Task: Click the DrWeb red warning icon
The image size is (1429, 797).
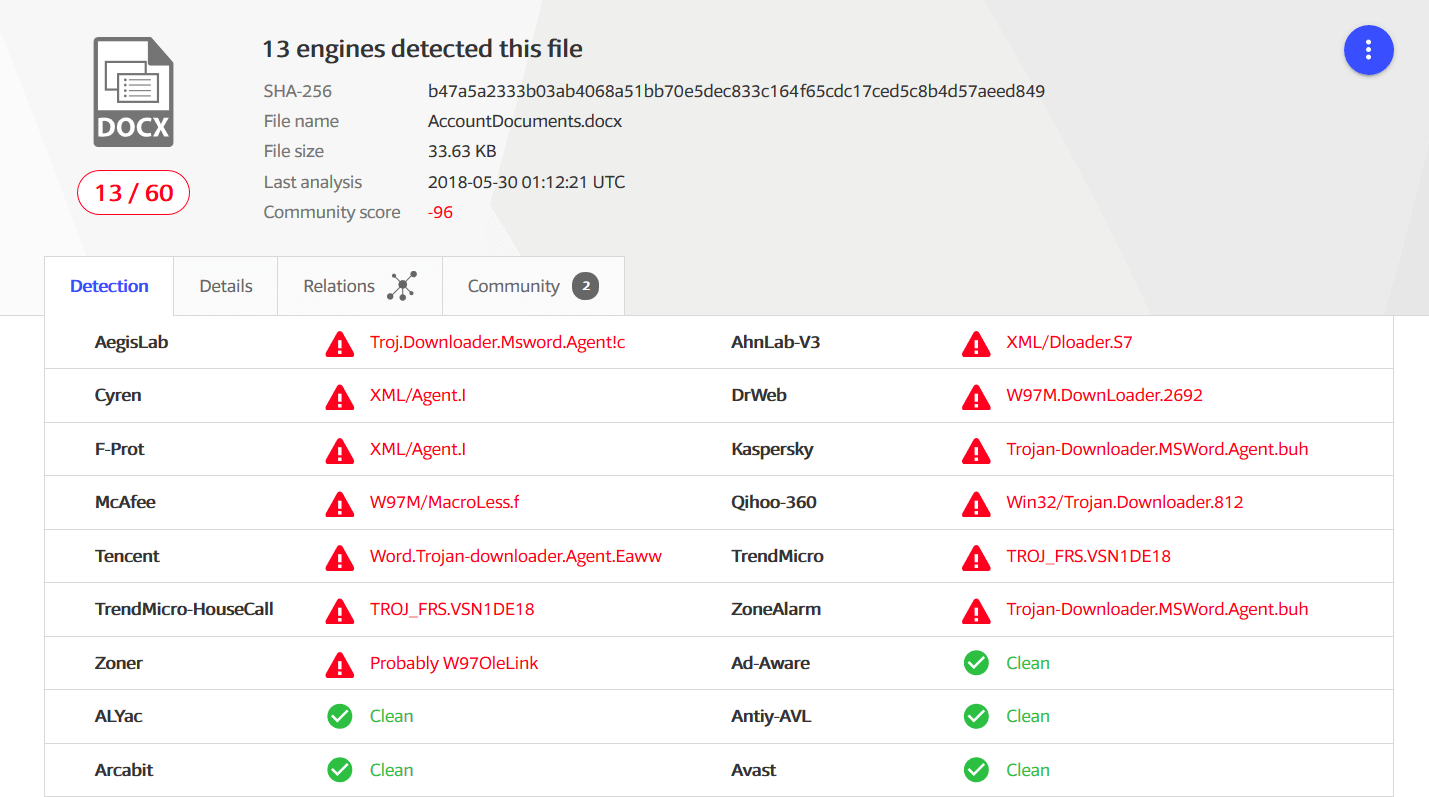Action: coord(976,397)
